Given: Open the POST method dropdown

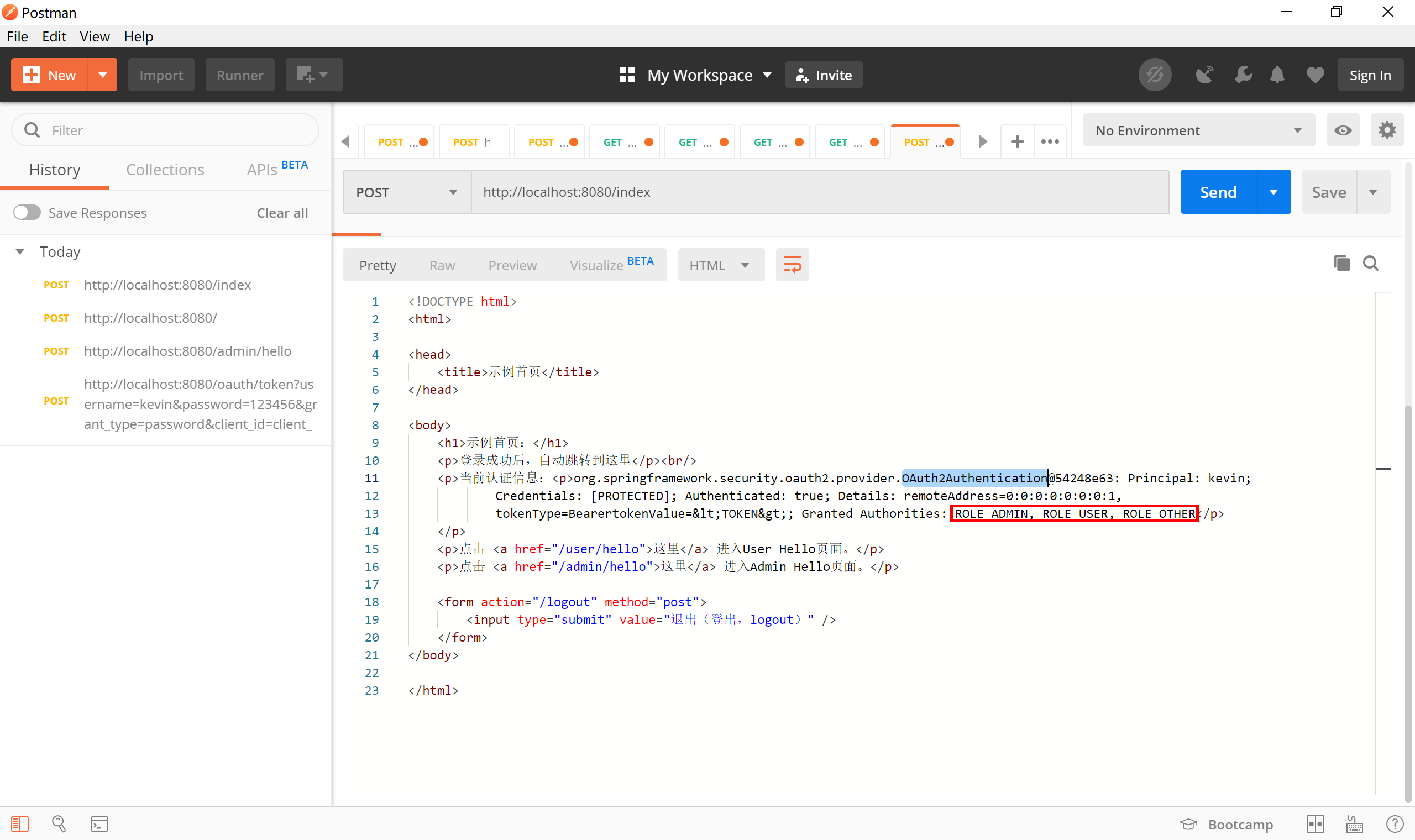Looking at the screenshot, I should click(x=406, y=192).
